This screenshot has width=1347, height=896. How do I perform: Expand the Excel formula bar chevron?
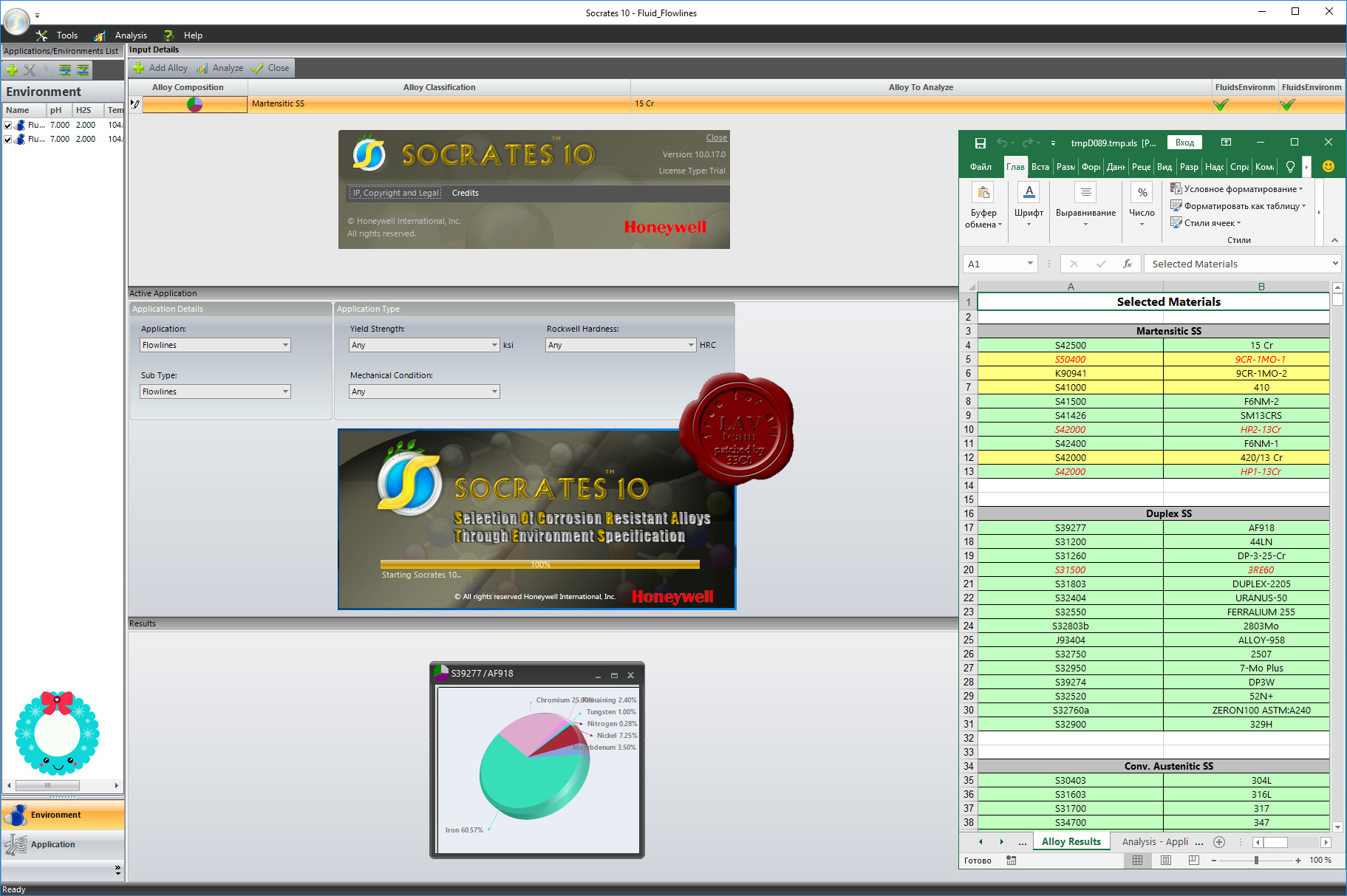1335,264
